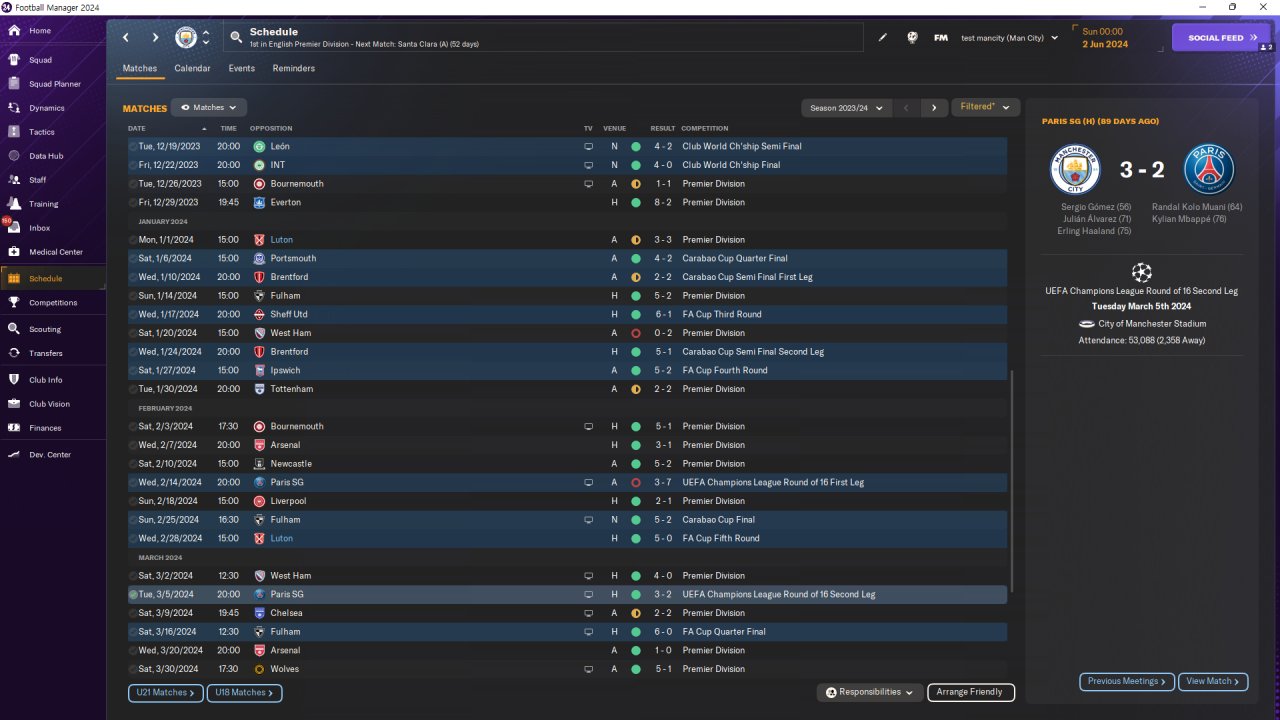
Task: Click the matches list scrollbar
Action: coord(1012,481)
